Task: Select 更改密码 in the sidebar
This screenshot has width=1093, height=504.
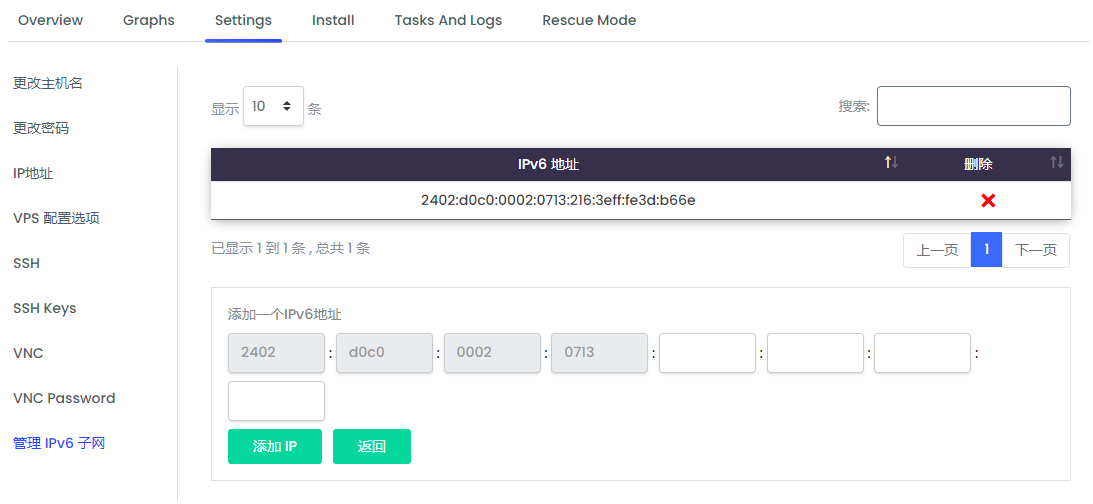Action: 41,128
